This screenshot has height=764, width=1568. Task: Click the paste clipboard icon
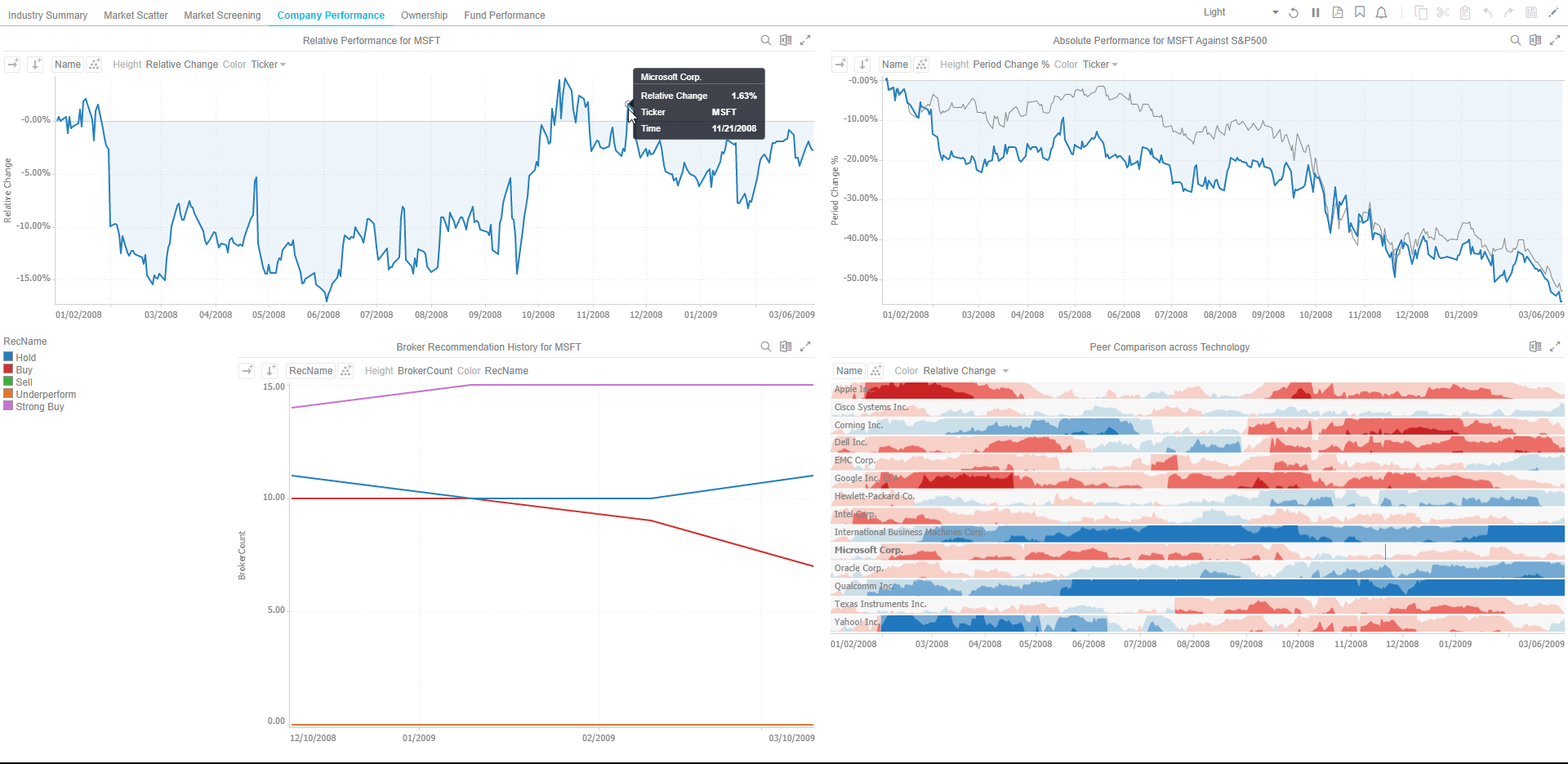(x=1465, y=13)
